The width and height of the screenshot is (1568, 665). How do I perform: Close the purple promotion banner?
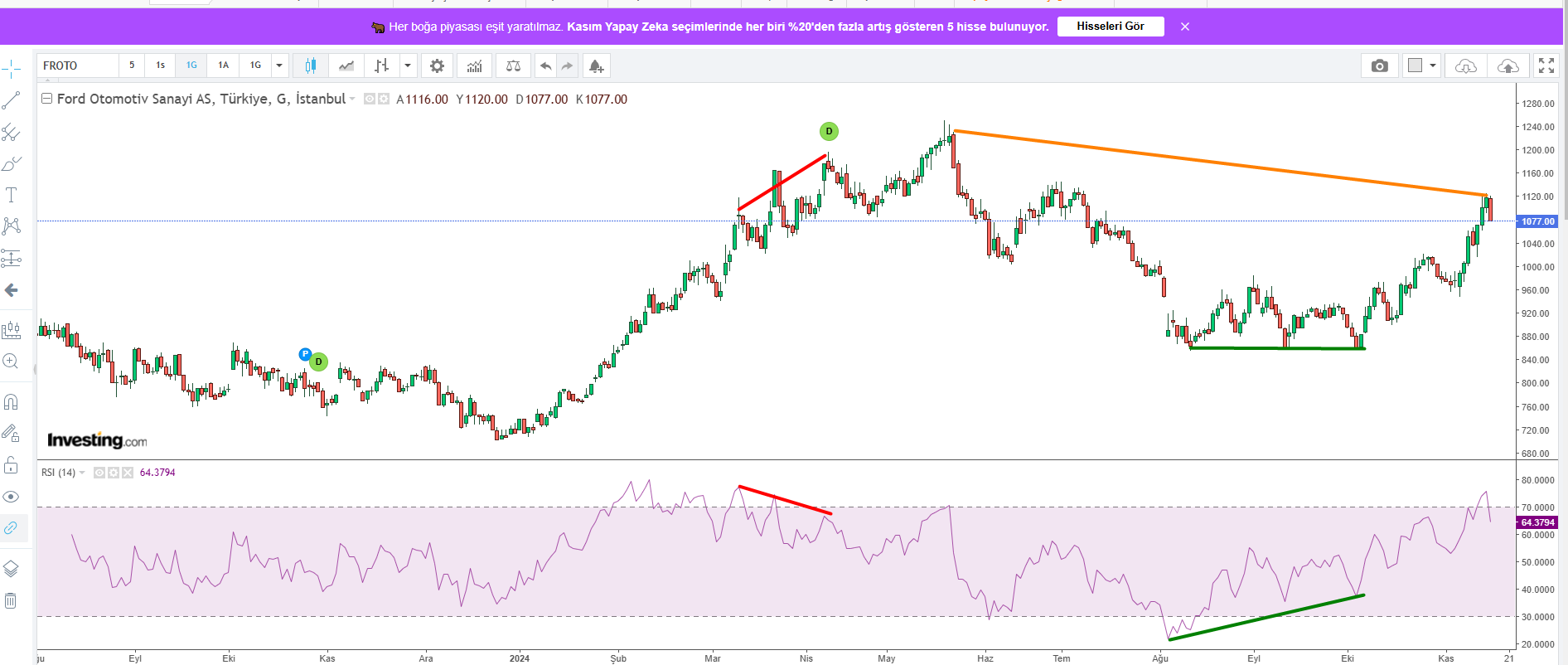pyautogui.click(x=1185, y=27)
